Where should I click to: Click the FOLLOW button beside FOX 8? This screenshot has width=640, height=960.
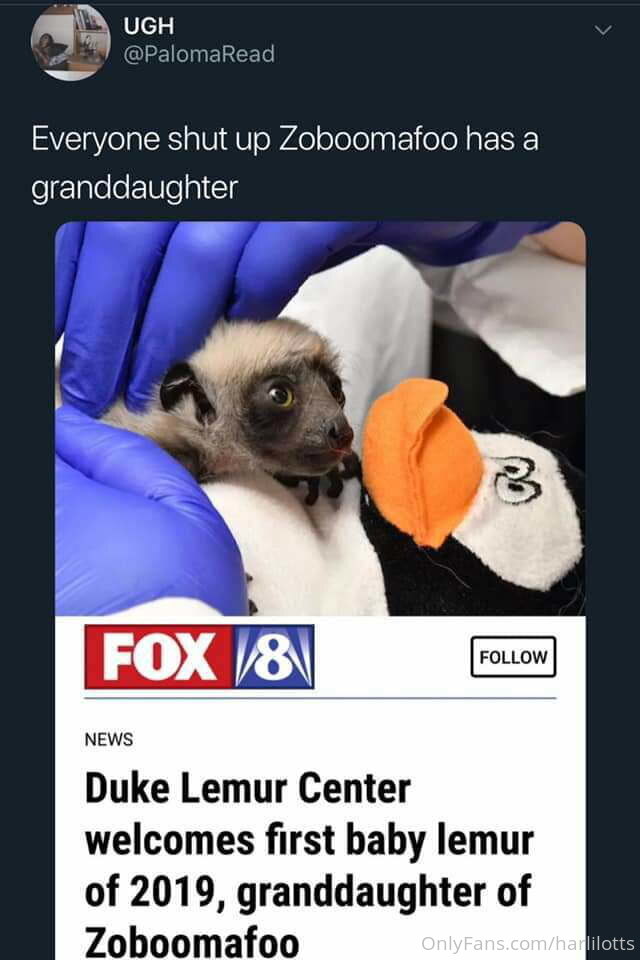(513, 657)
